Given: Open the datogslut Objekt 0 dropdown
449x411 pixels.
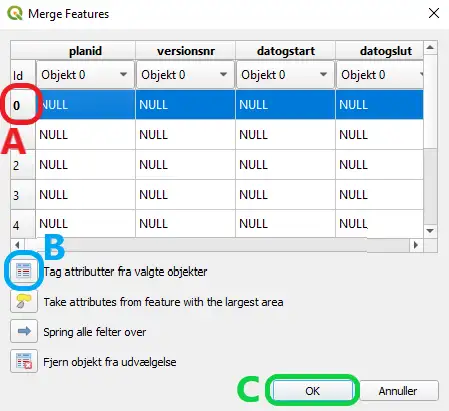Looking at the screenshot, I should click(x=380, y=74).
